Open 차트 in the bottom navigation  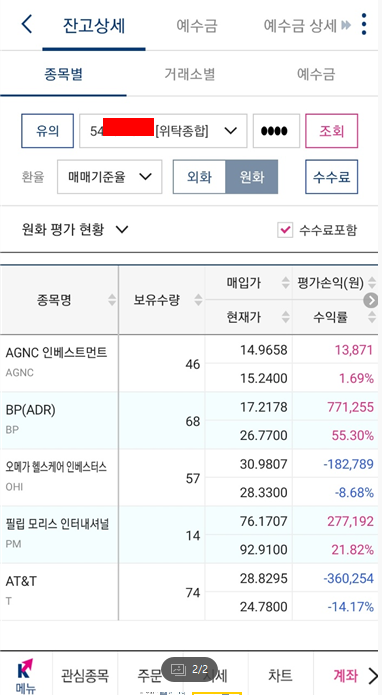coord(281,675)
